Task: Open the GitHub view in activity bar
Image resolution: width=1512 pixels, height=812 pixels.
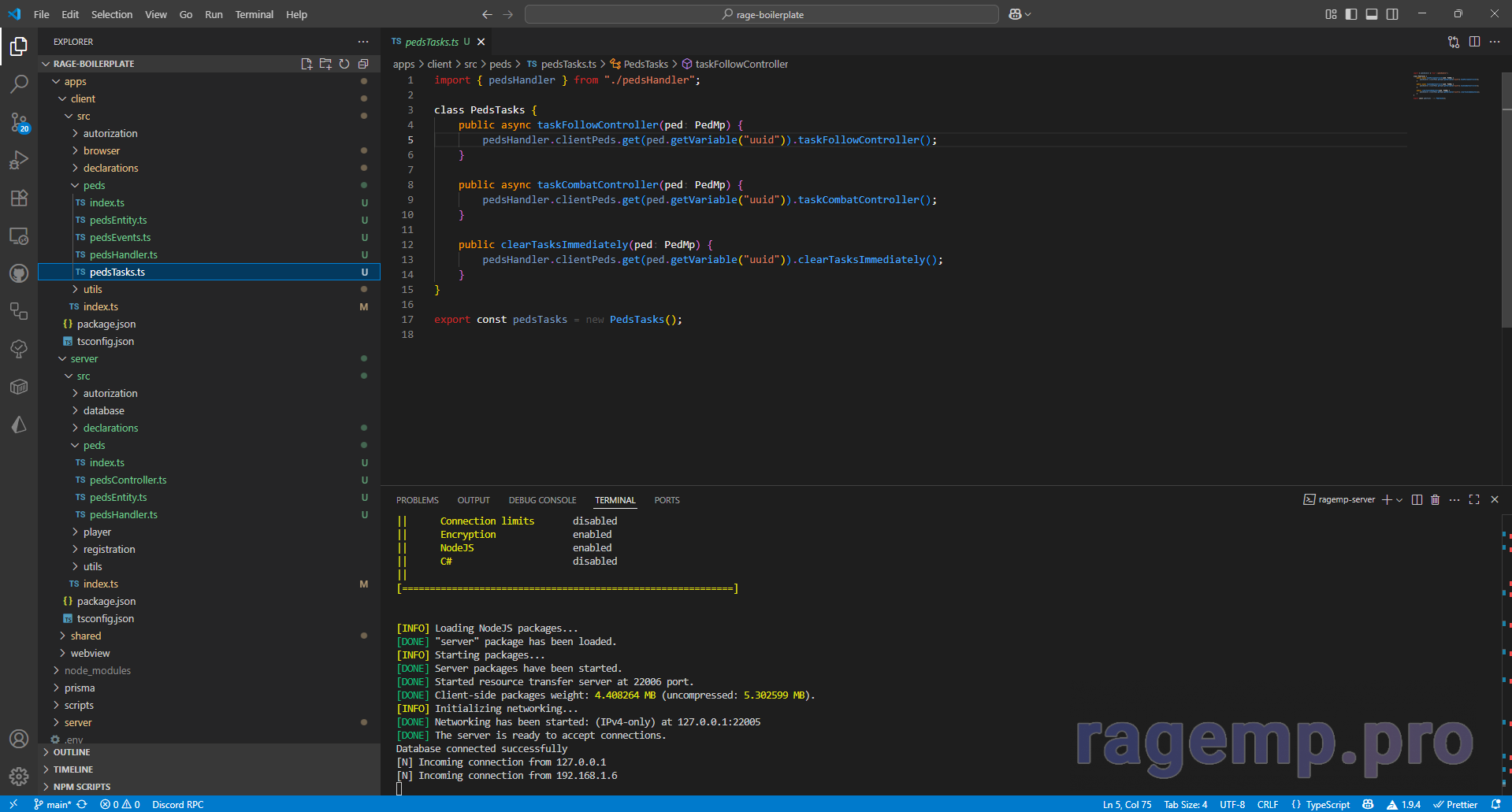Action: pos(19,273)
